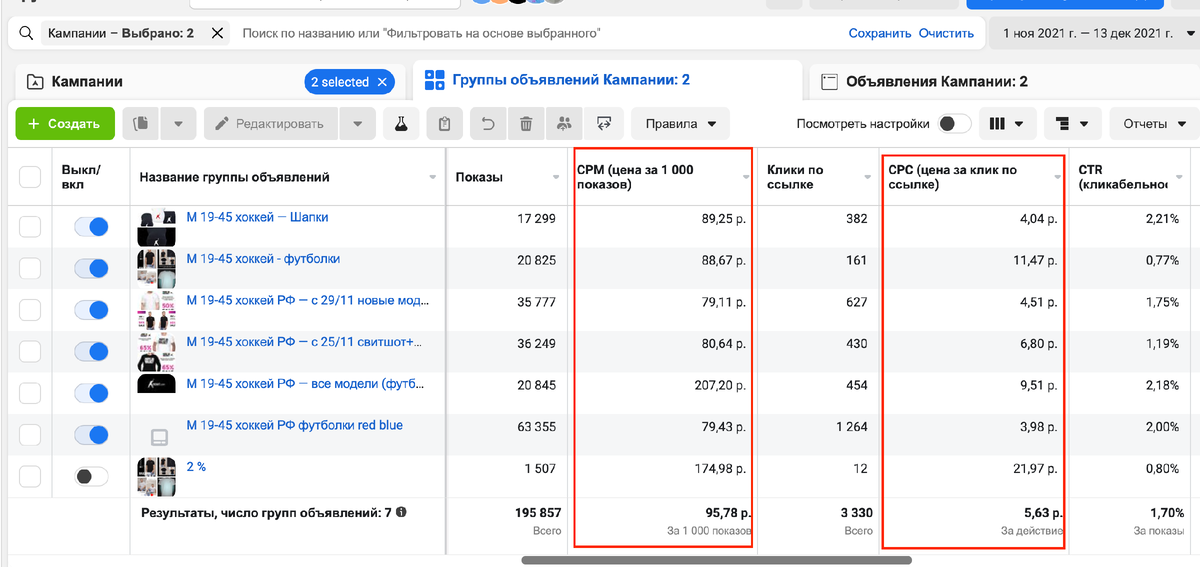The width and height of the screenshot is (1200, 567).
Task: Open the Редактировать dropdown arrow
Action: coord(357,124)
